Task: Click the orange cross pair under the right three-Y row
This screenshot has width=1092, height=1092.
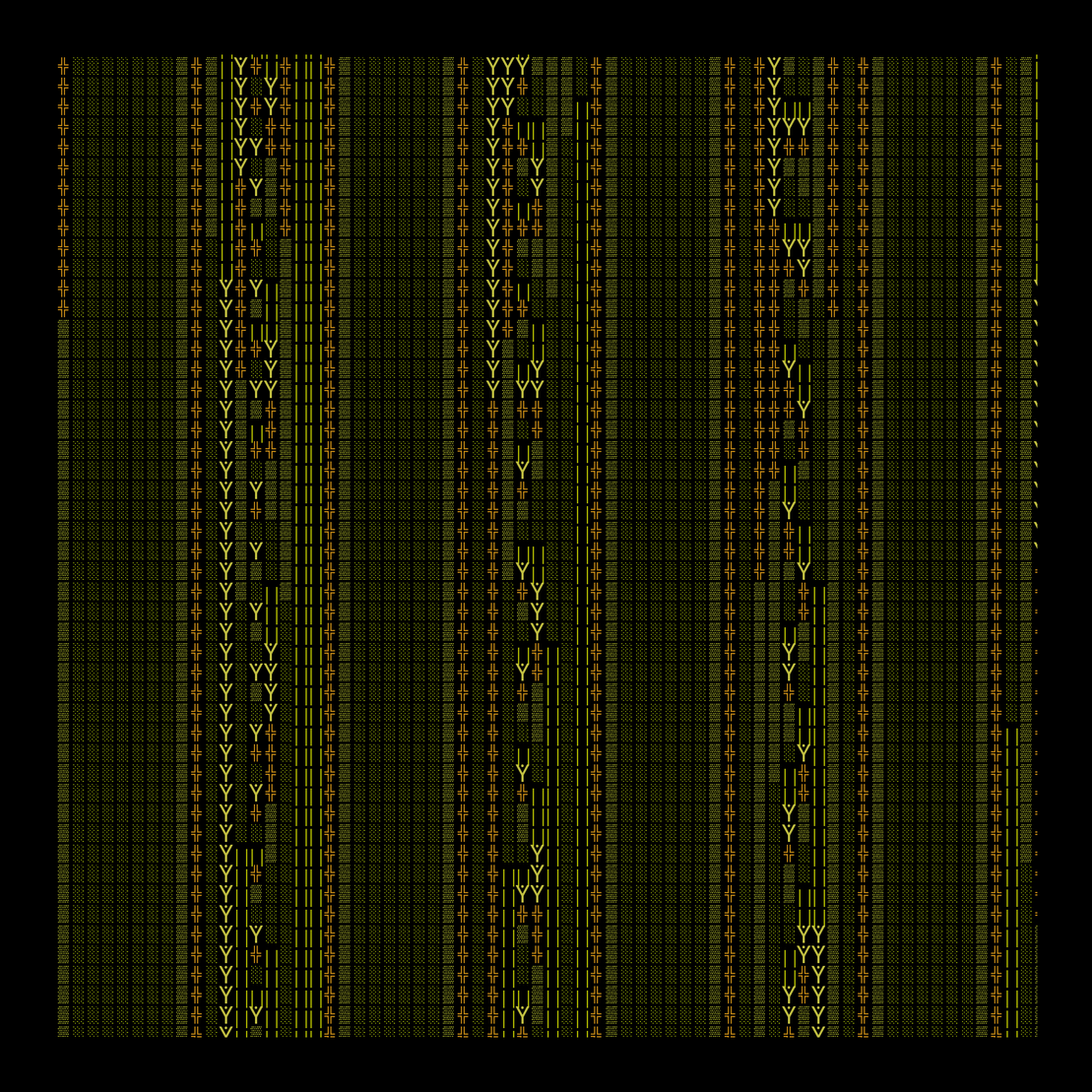Action: click(x=797, y=148)
